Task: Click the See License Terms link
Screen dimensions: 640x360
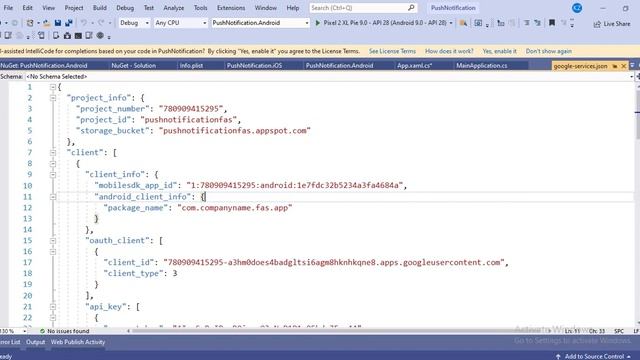Action: [392, 51]
